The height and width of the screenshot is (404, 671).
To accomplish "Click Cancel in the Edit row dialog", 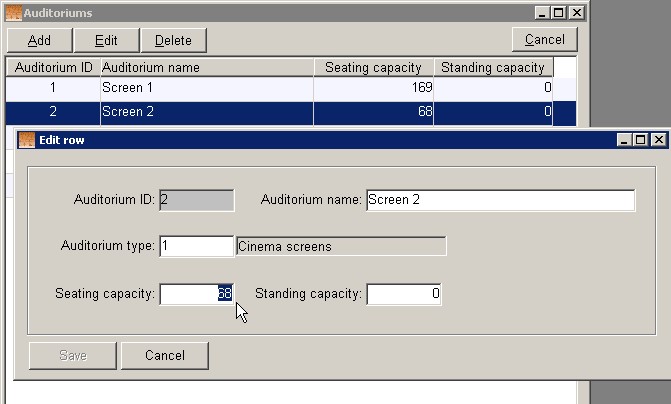I will (165, 355).
